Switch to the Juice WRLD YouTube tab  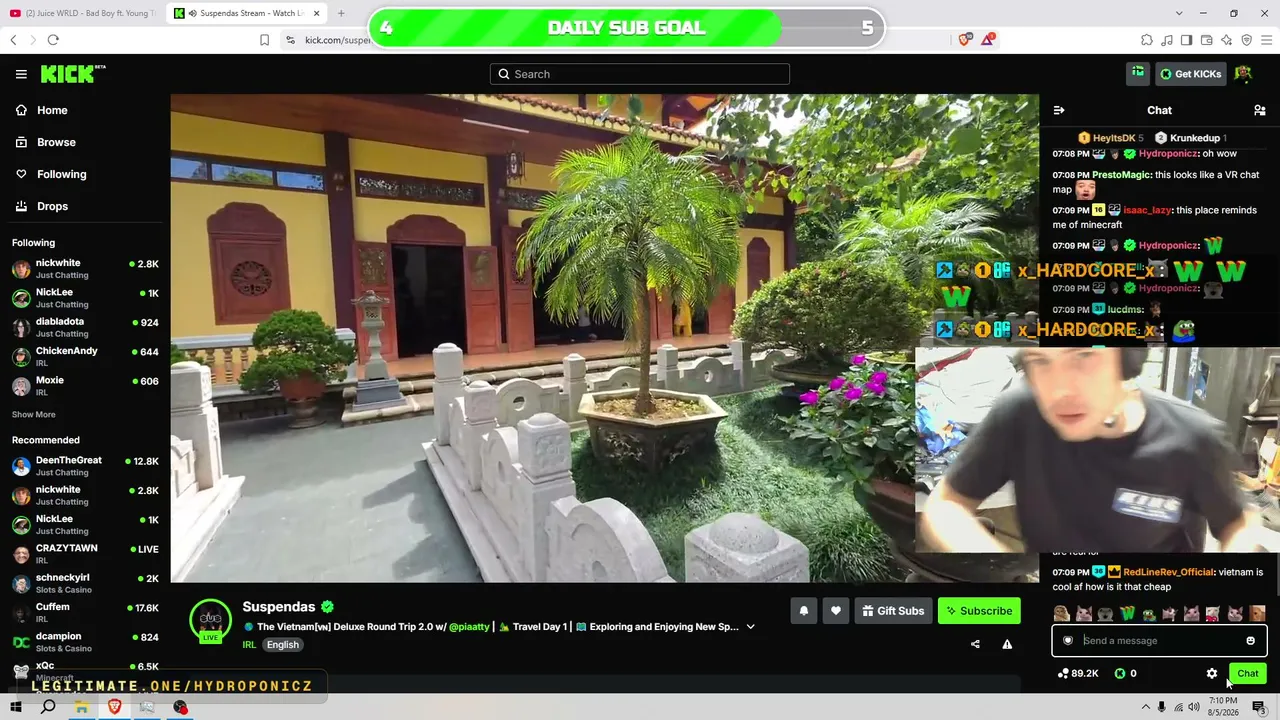coord(82,13)
